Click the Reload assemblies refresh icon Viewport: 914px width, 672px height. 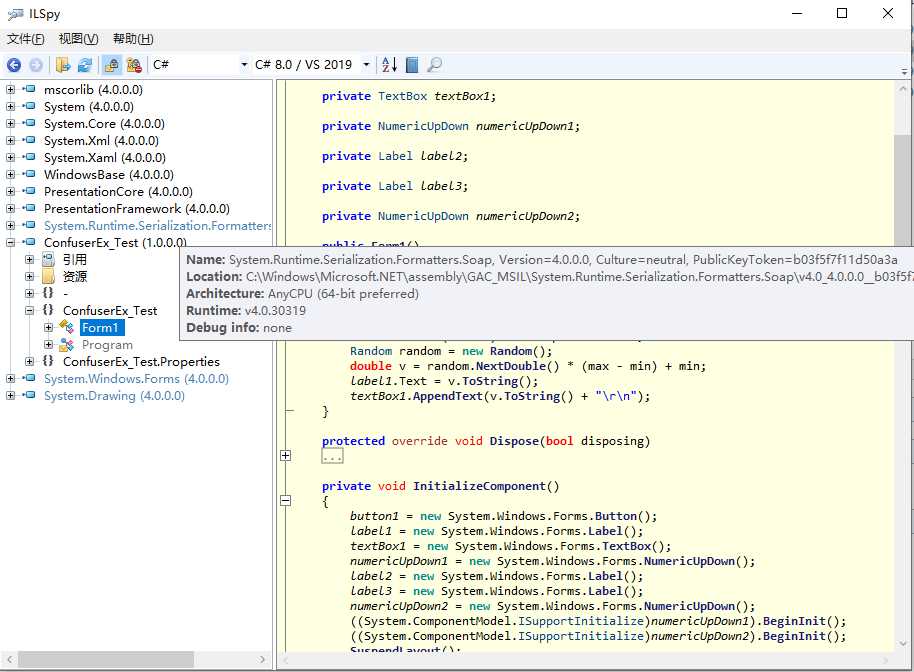pos(85,65)
